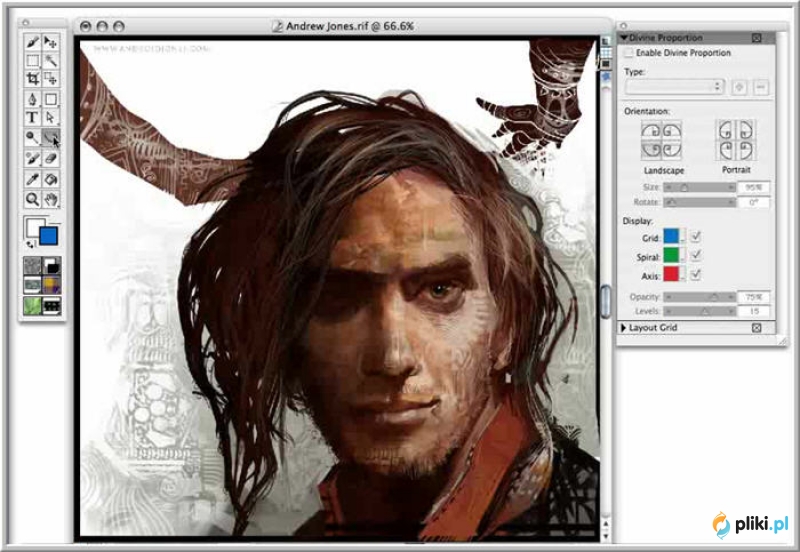The height and width of the screenshot is (552, 800).
Task: Click the canvas vertical scrollbar thumb
Action: pyautogui.click(x=606, y=301)
